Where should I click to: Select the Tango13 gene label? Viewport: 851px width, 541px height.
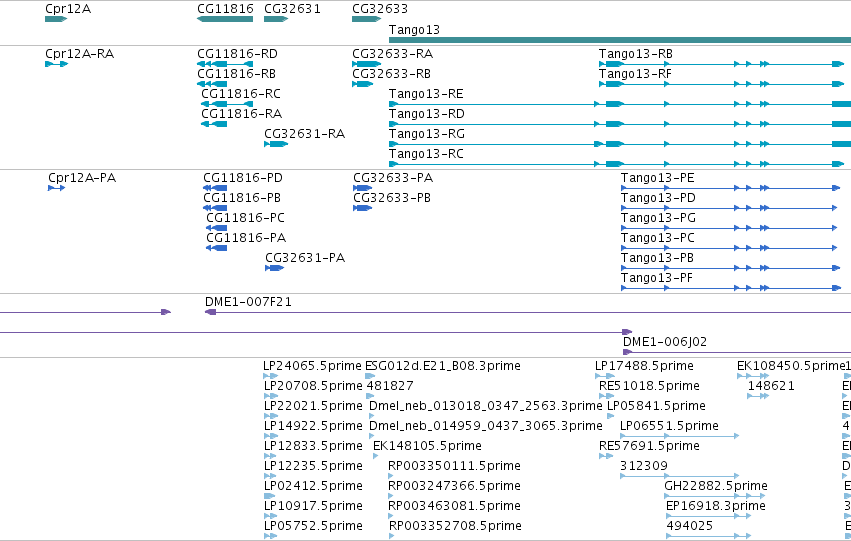coord(414,30)
